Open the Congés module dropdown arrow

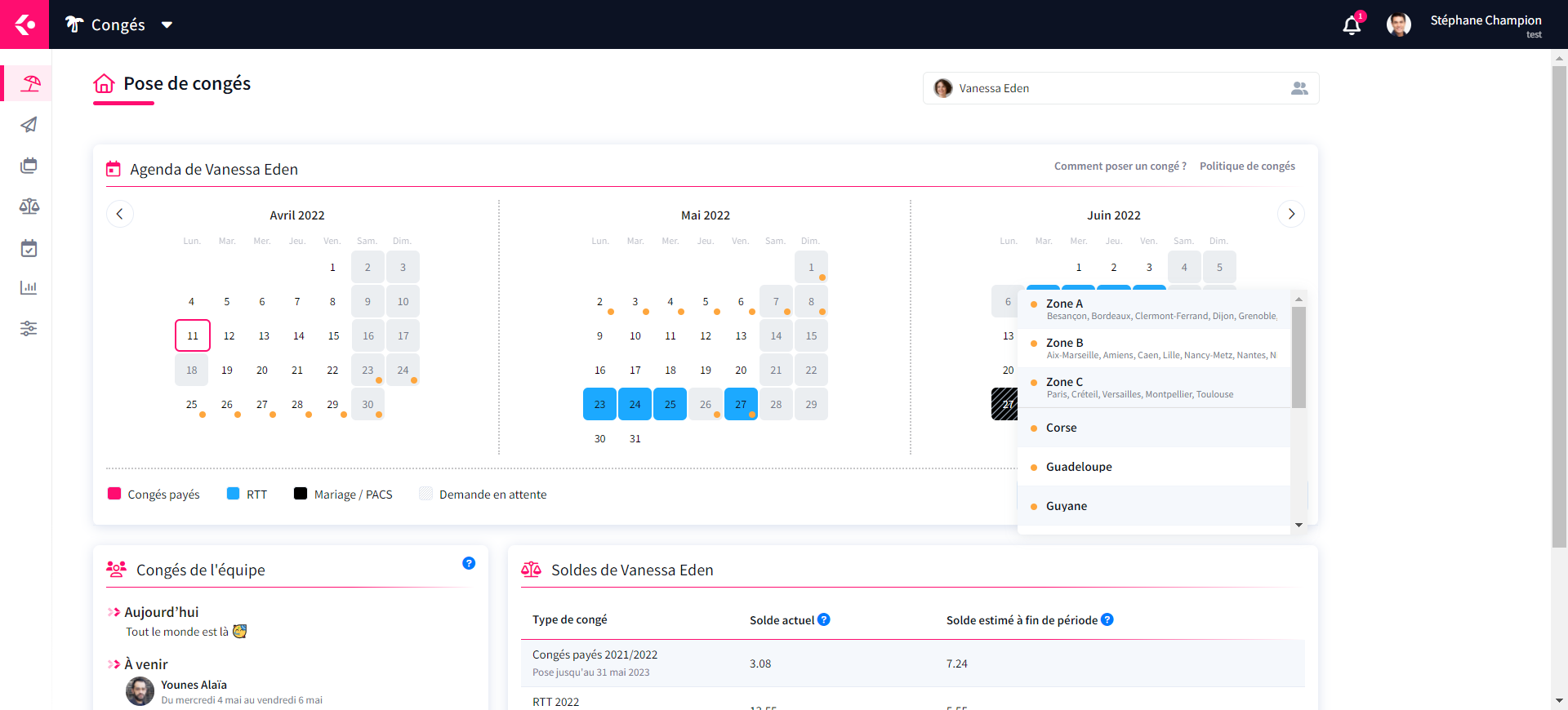click(x=167, y=25)
